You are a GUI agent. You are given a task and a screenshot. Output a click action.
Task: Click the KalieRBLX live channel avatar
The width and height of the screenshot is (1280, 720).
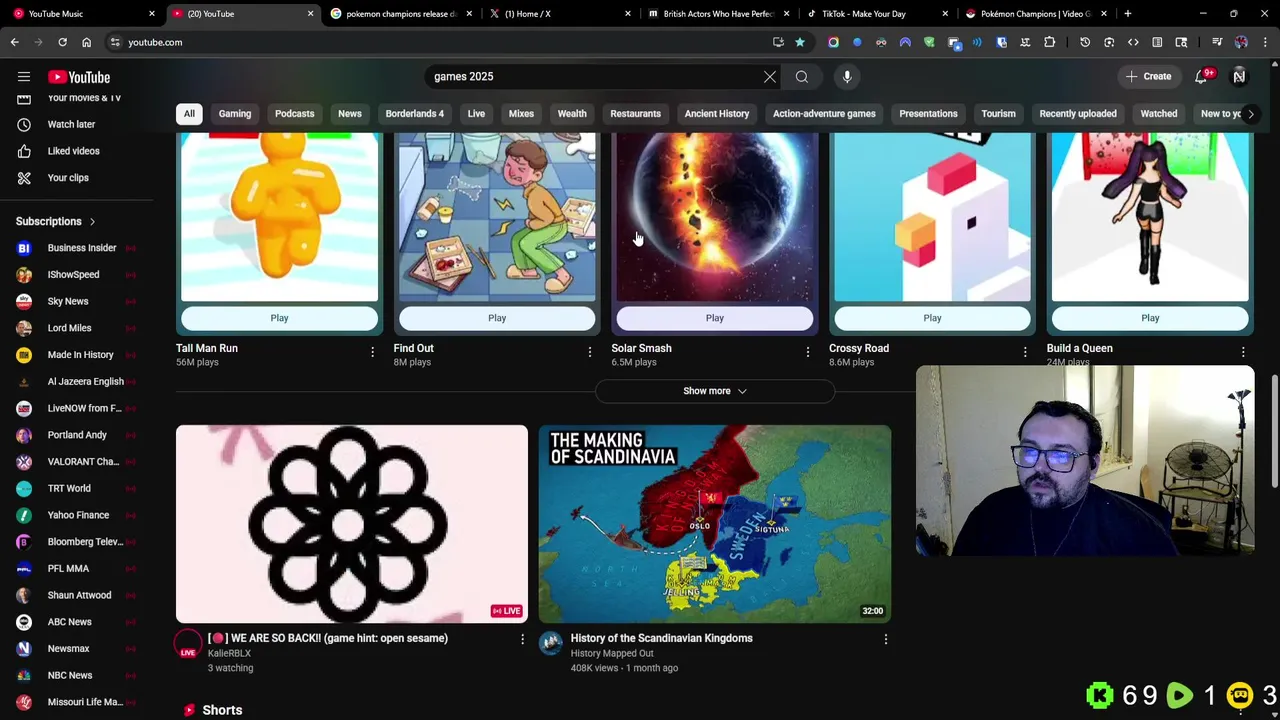188,644
